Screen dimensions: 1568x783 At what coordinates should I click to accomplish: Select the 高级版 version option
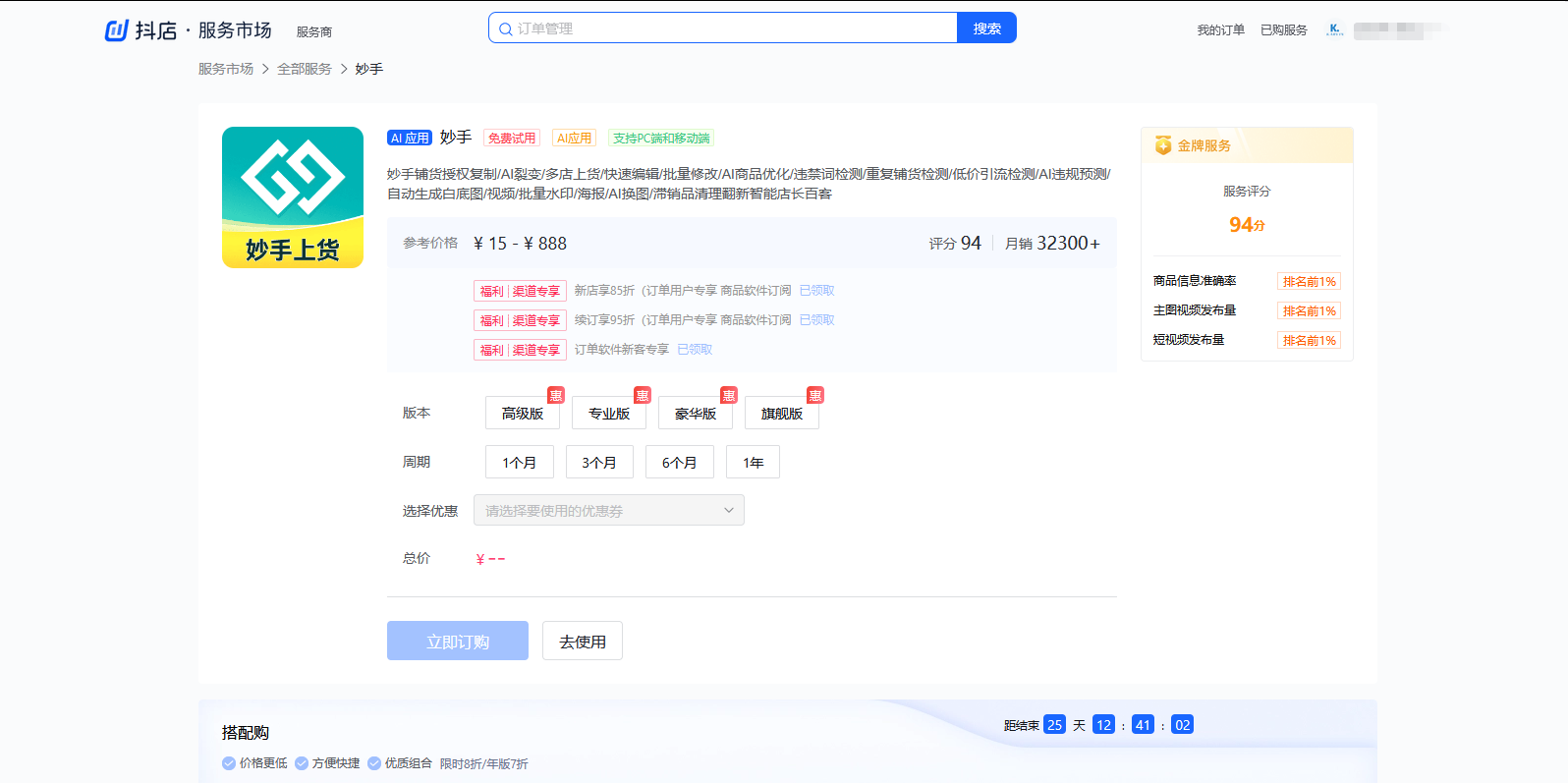[523, 413]
